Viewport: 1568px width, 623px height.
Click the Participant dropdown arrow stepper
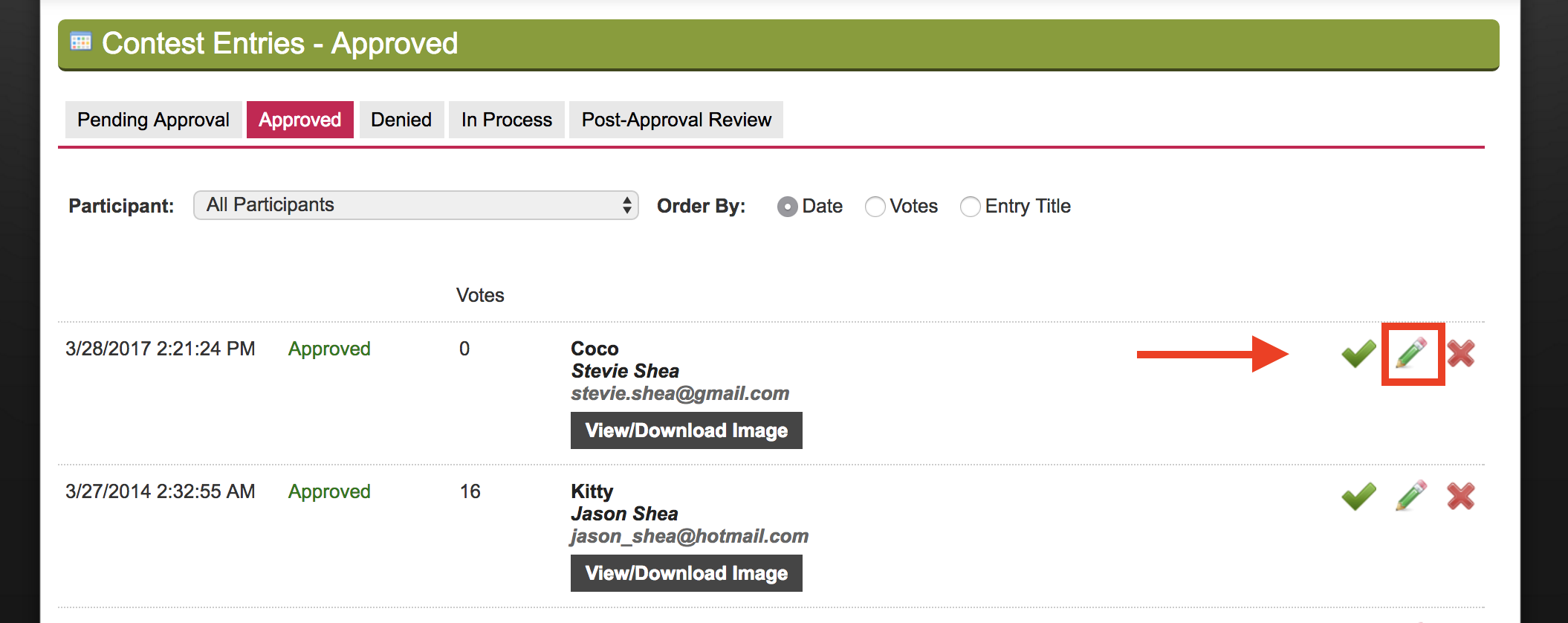627,205
